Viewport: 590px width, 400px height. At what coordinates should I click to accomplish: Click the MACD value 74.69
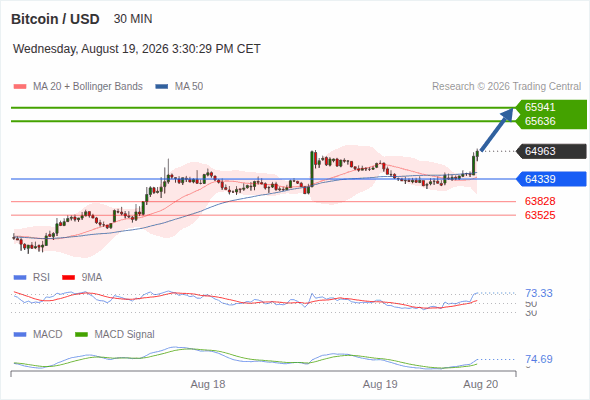[x=539, y=359]
